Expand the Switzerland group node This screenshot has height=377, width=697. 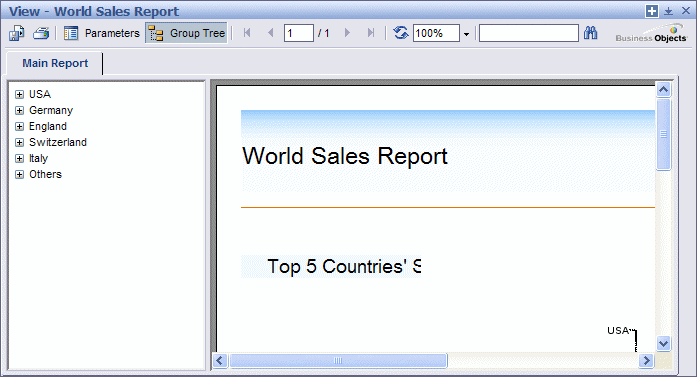(x=19, y=142)
